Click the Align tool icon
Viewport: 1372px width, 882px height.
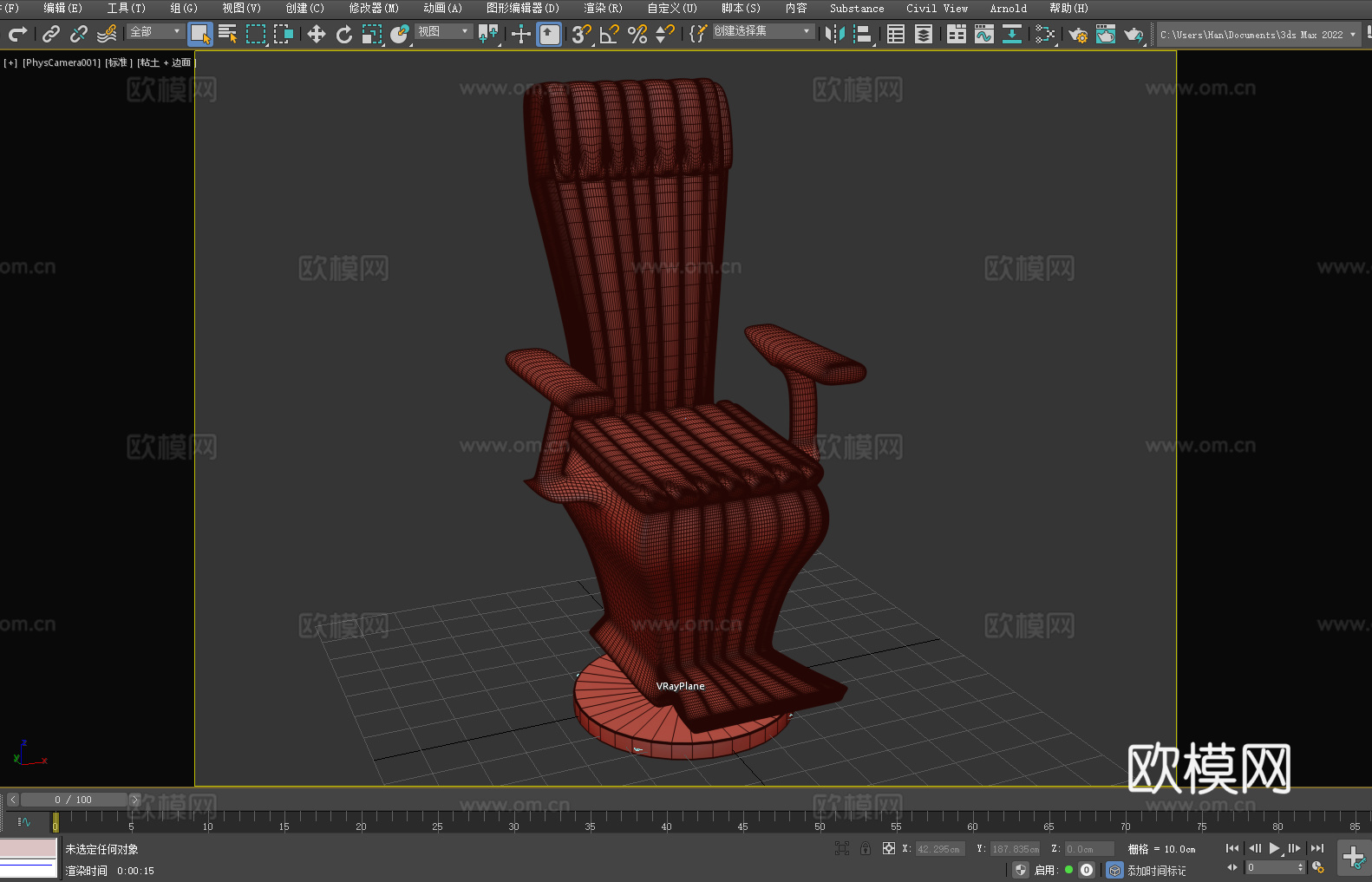point(863,34)
